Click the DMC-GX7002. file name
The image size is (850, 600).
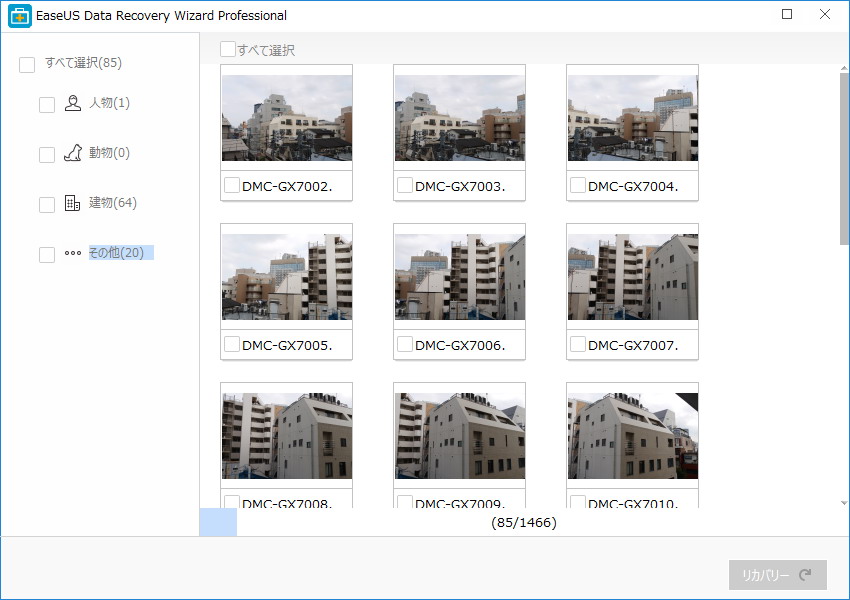[287, 186]
